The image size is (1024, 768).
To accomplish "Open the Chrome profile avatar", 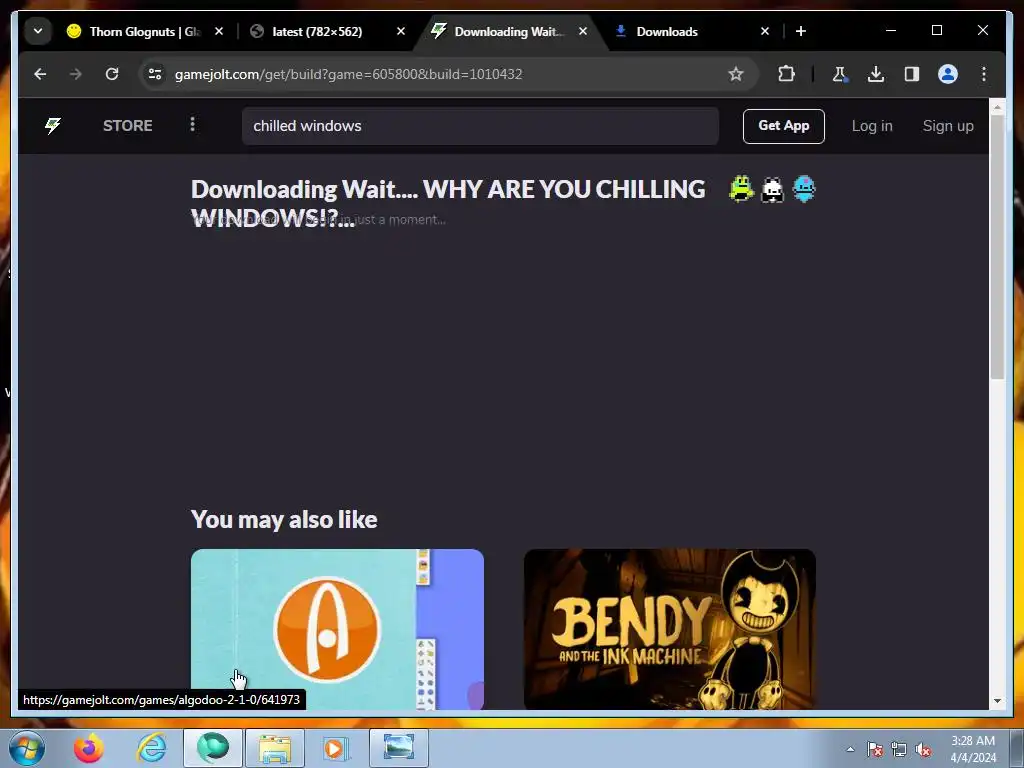I will [x=948, y=74].
